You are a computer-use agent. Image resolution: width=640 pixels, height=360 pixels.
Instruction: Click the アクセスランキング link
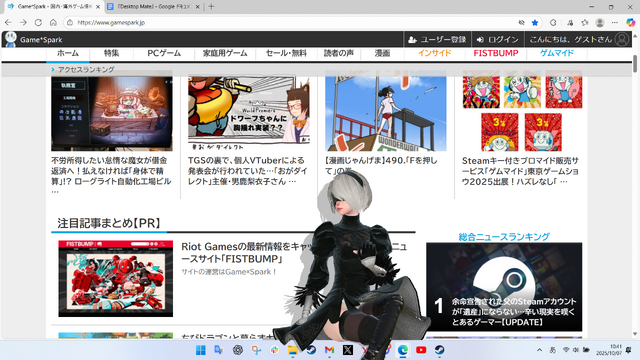pos(86,69)
